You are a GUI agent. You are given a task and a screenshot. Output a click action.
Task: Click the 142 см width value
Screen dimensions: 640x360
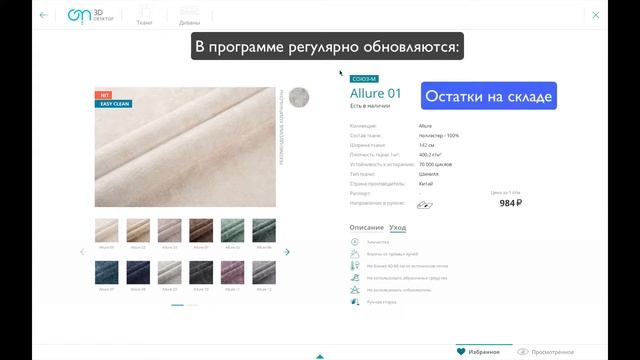(427, 145)
